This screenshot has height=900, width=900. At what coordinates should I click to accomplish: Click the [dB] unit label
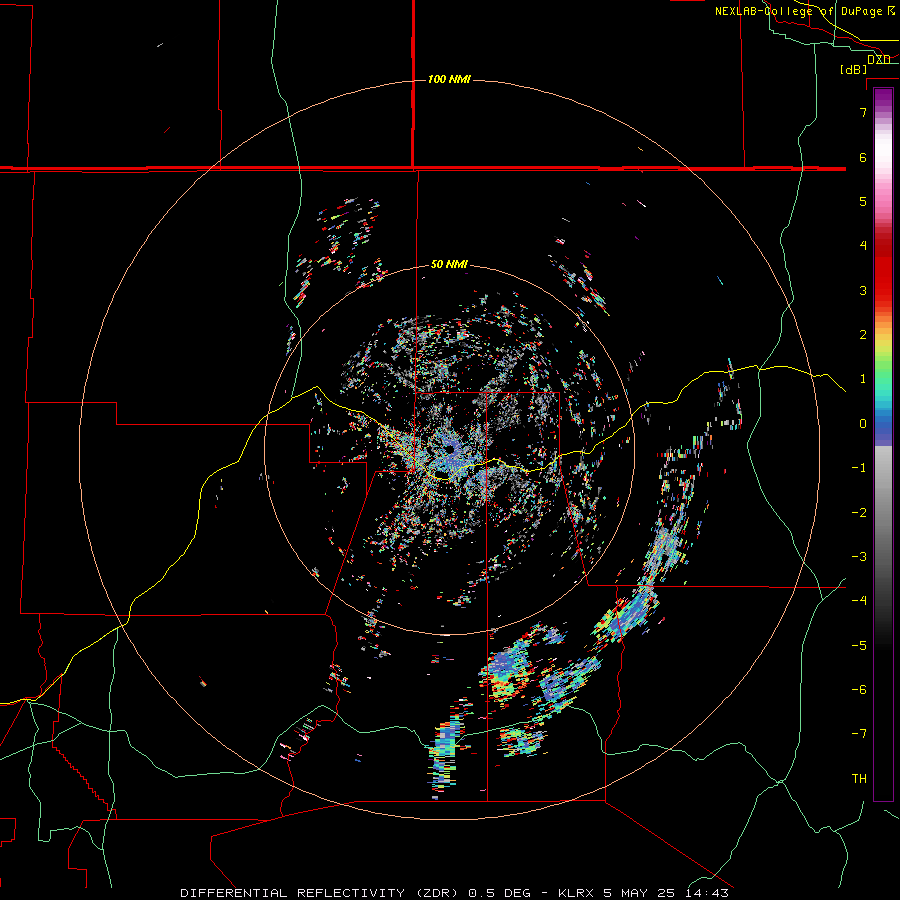853,69
